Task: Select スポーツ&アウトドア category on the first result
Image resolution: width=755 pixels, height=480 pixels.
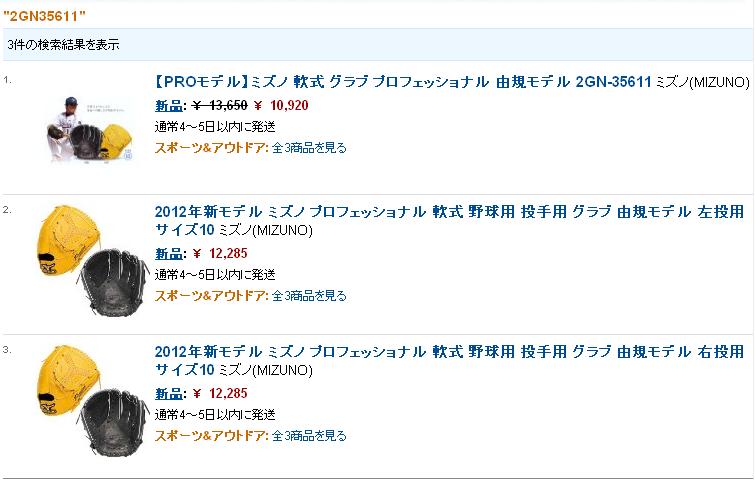Action: pos(210,148)
